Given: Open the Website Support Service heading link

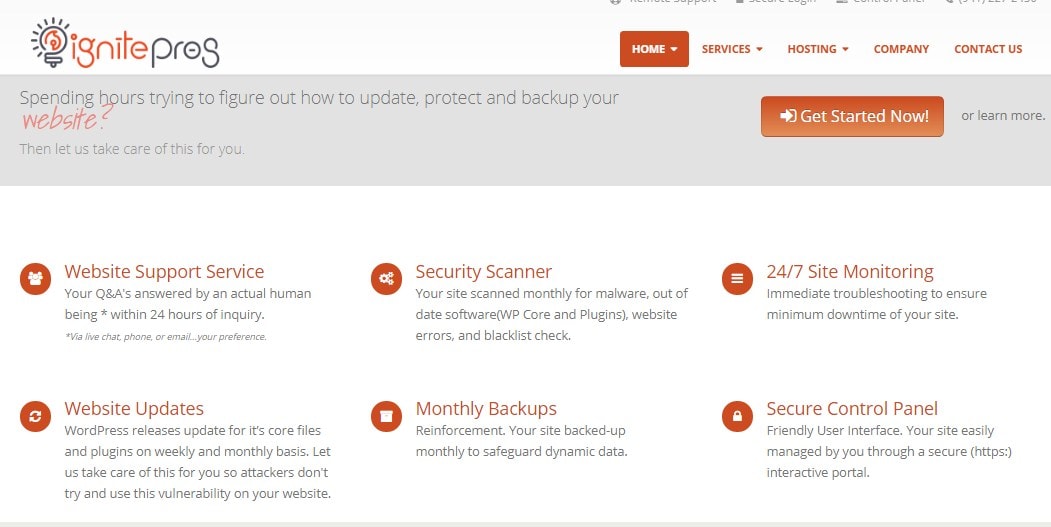Looking at the screenshot, I should (x=164, y=272).
